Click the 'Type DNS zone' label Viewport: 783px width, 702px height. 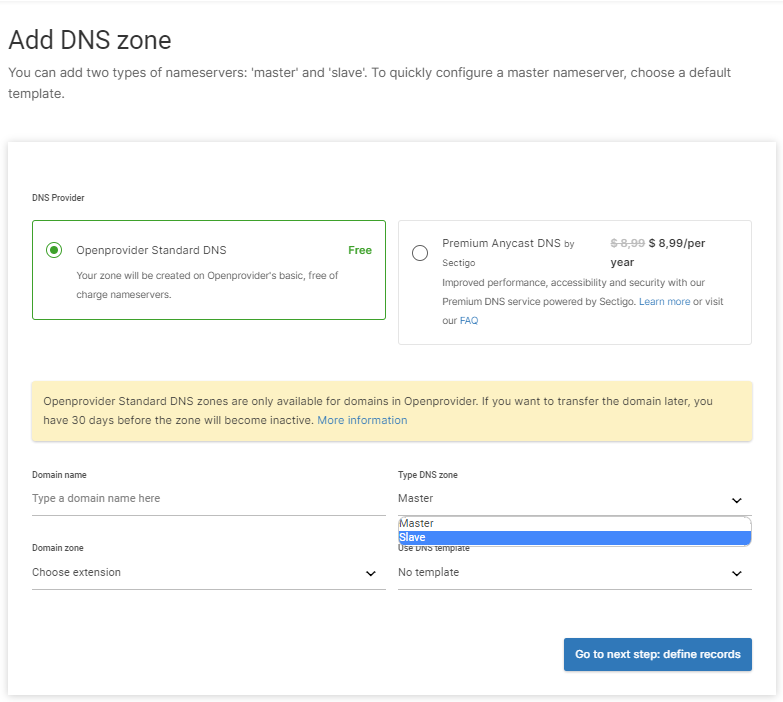click(427, 475)
